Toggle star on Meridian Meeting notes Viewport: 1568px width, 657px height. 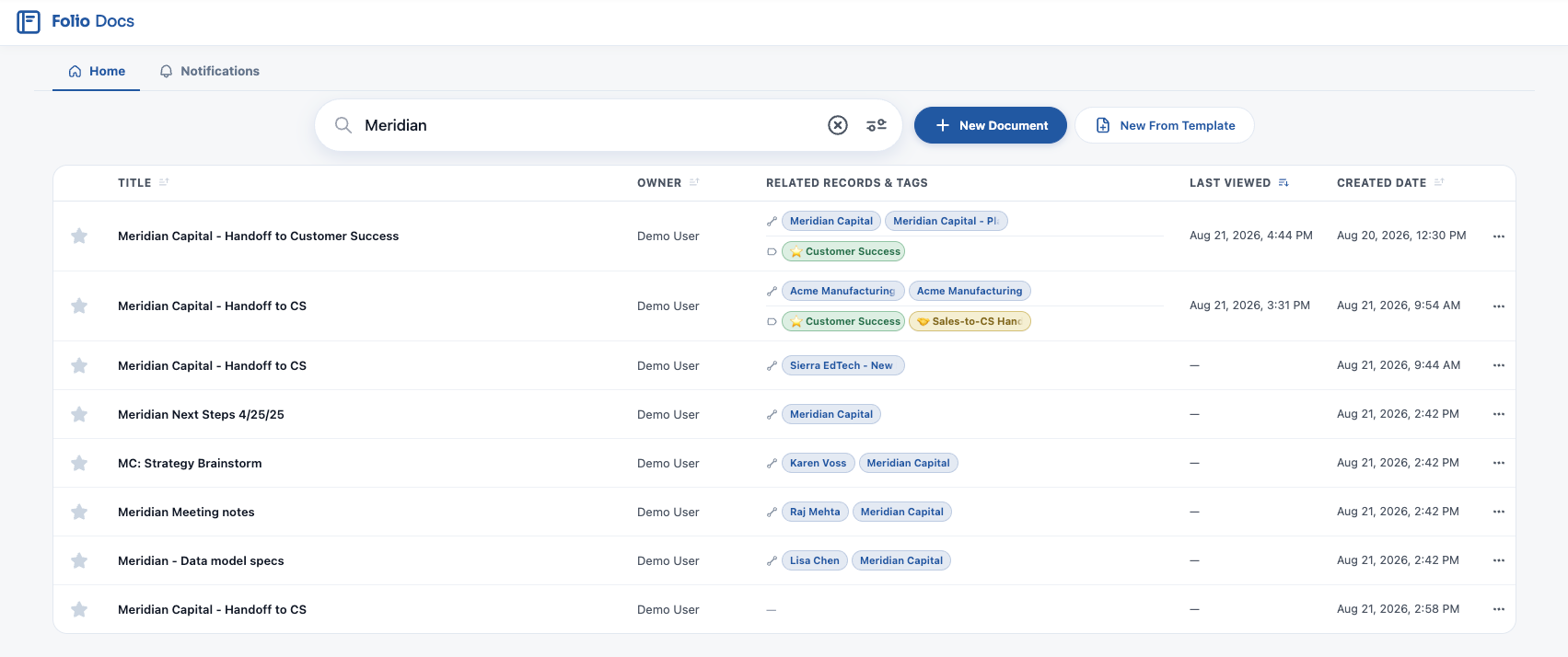tap(79, 512)
